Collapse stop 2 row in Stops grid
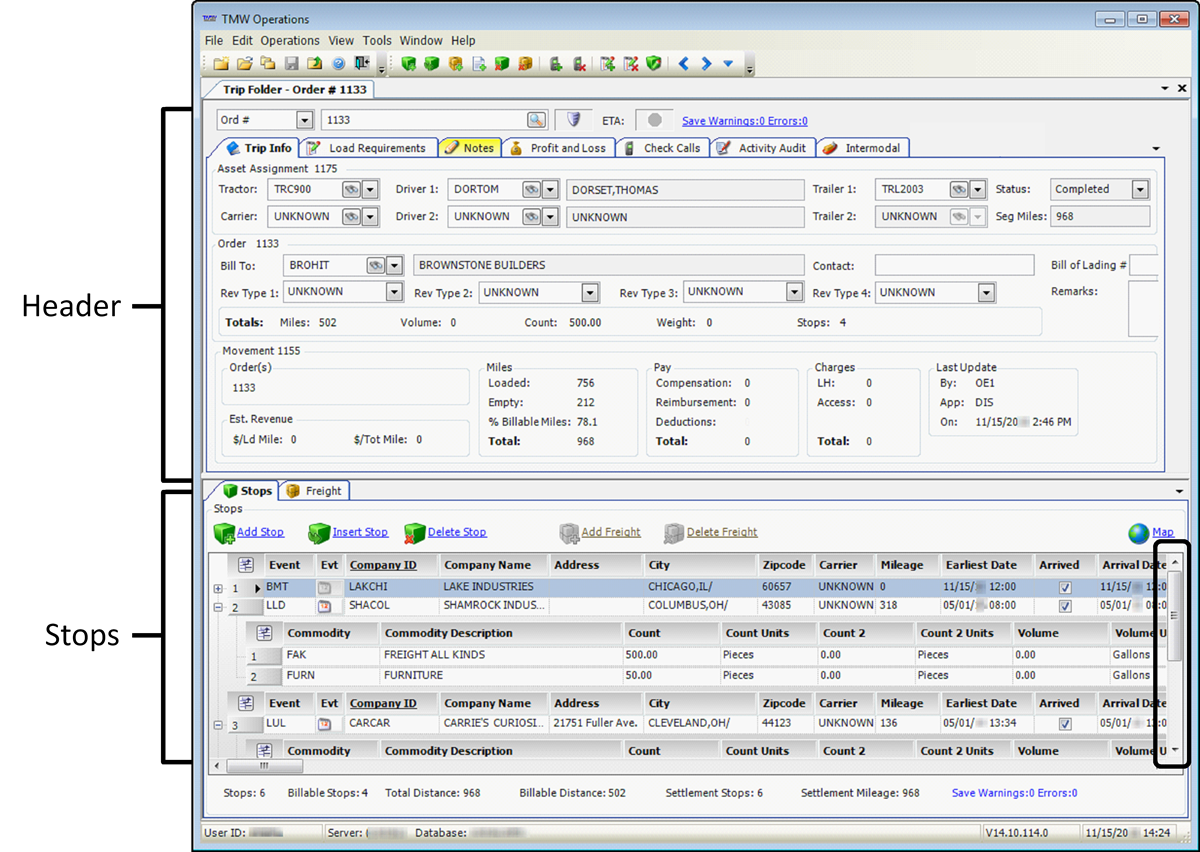Viewport: 1200px width, 852px height. click(219, 607)
